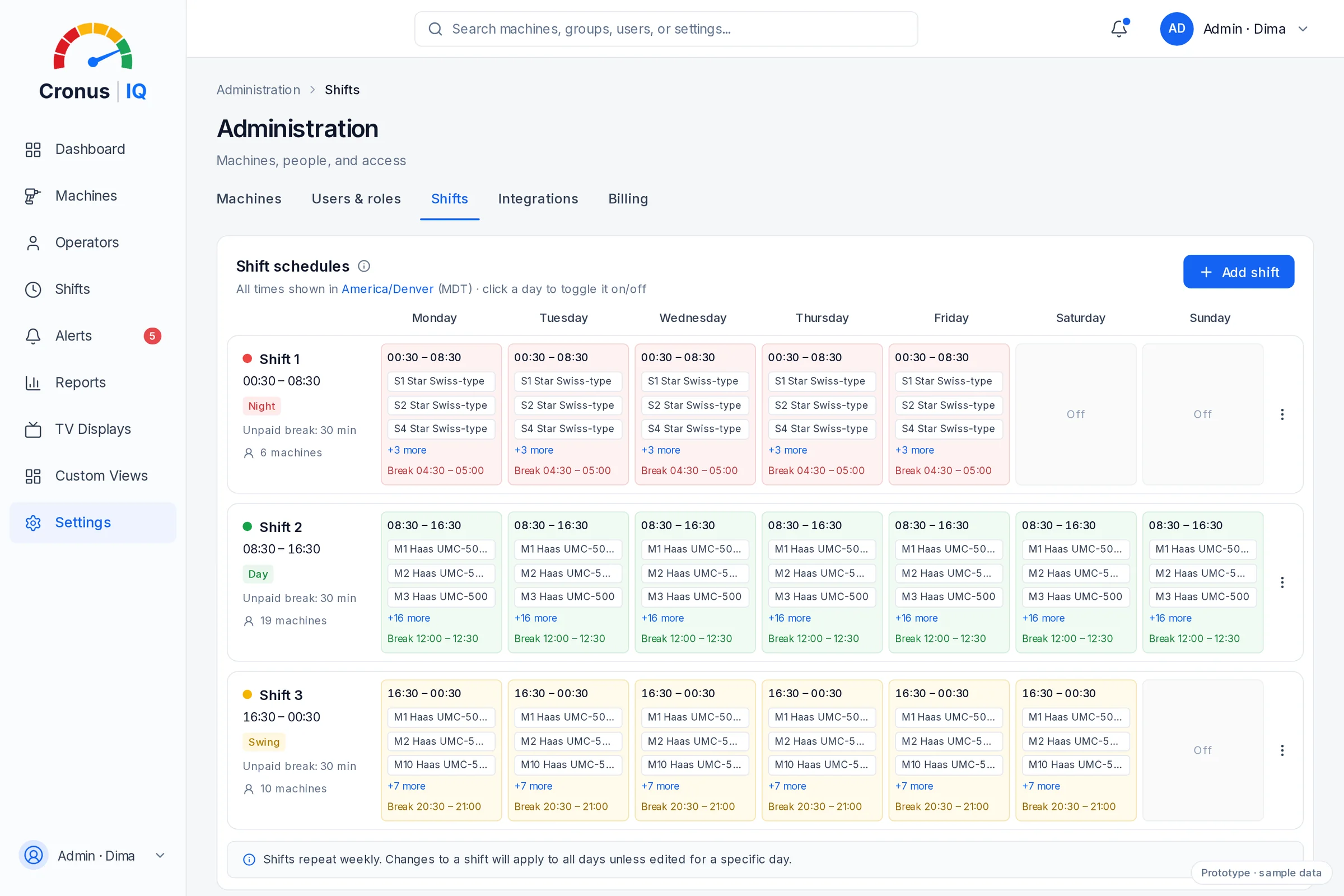This screenshot has width=1344, height=896.
Task: Expand the sidebar Admin · Dima chevron
Action: (160, 856)
